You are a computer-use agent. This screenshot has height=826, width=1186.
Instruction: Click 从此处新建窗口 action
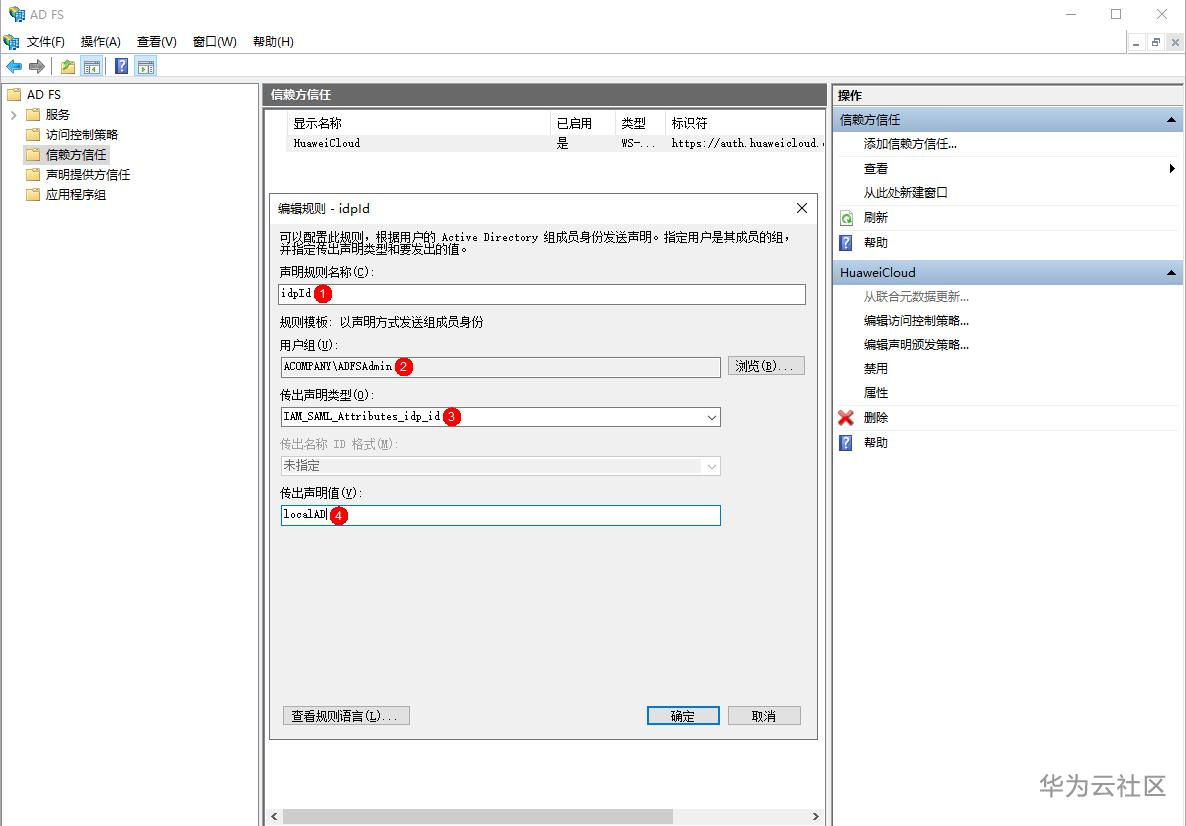point(905,193)
